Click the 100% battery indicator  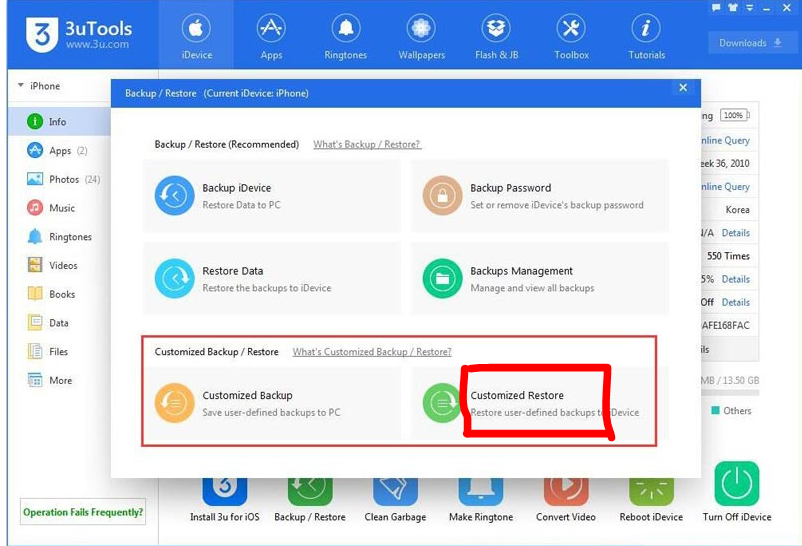(x=734, y=115)
